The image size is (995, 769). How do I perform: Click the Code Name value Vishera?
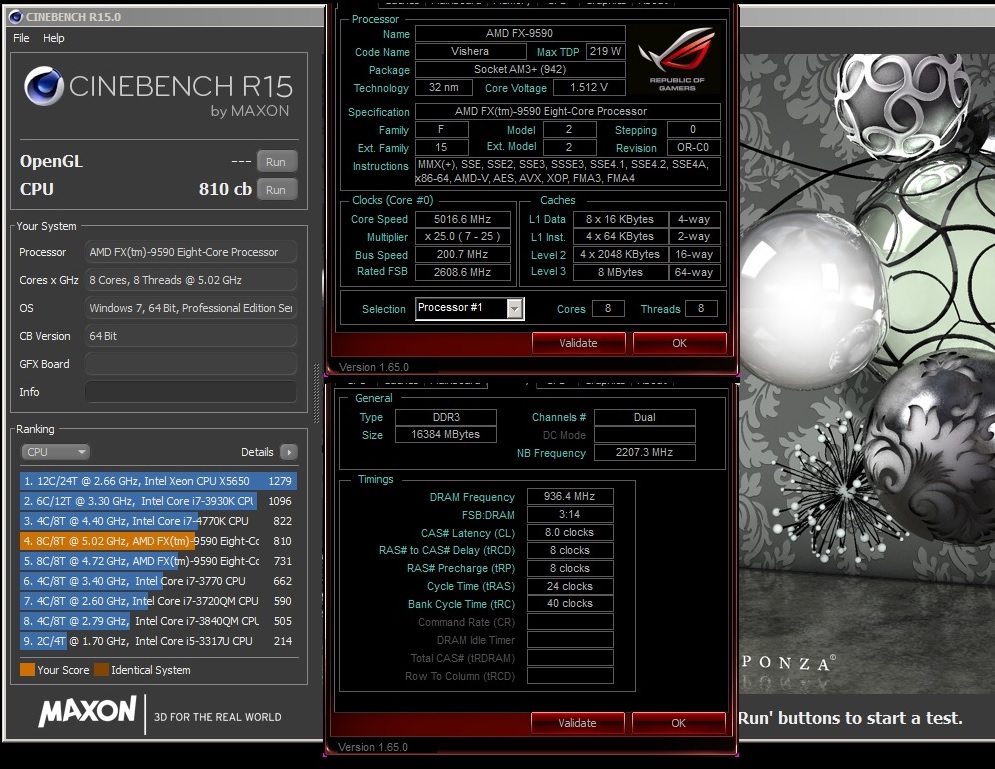coord(470,51)
